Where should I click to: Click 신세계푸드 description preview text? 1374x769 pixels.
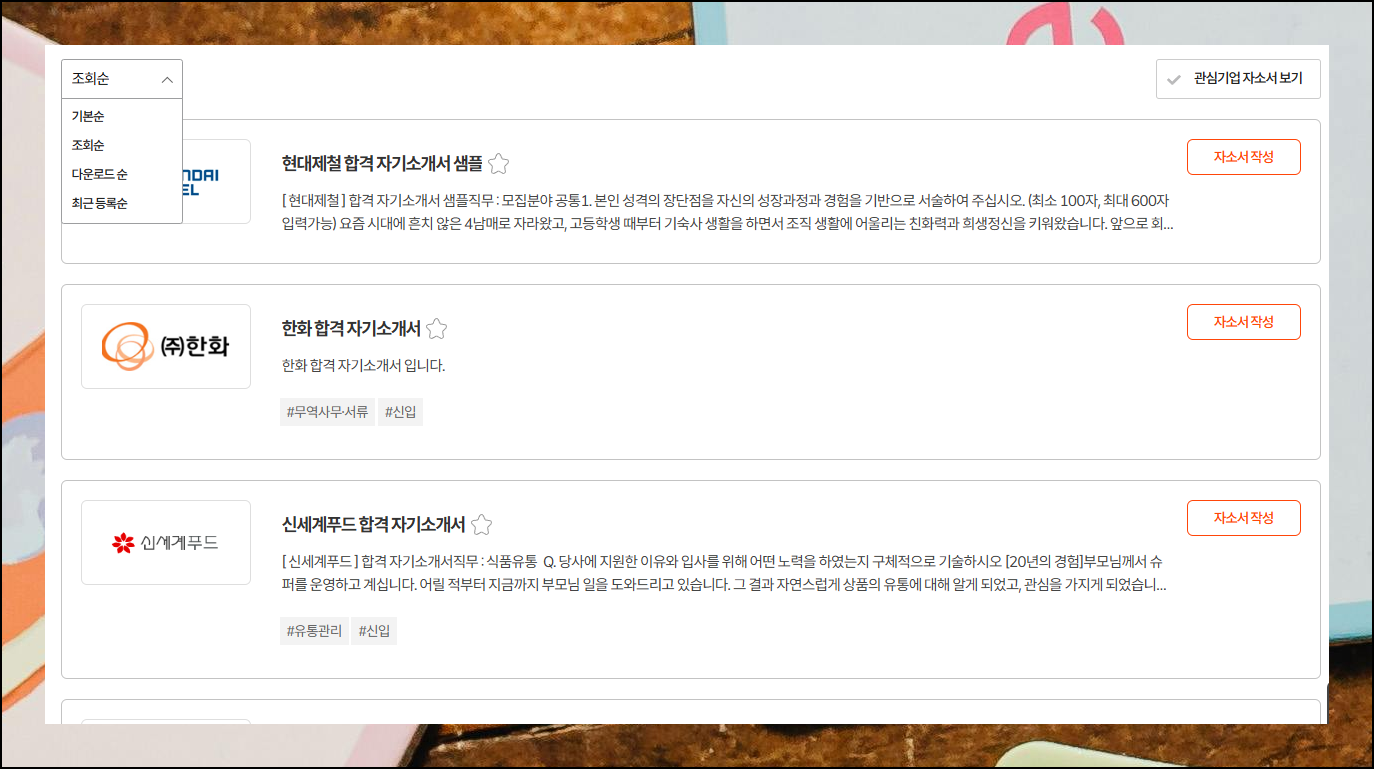(x=725, y=572)
